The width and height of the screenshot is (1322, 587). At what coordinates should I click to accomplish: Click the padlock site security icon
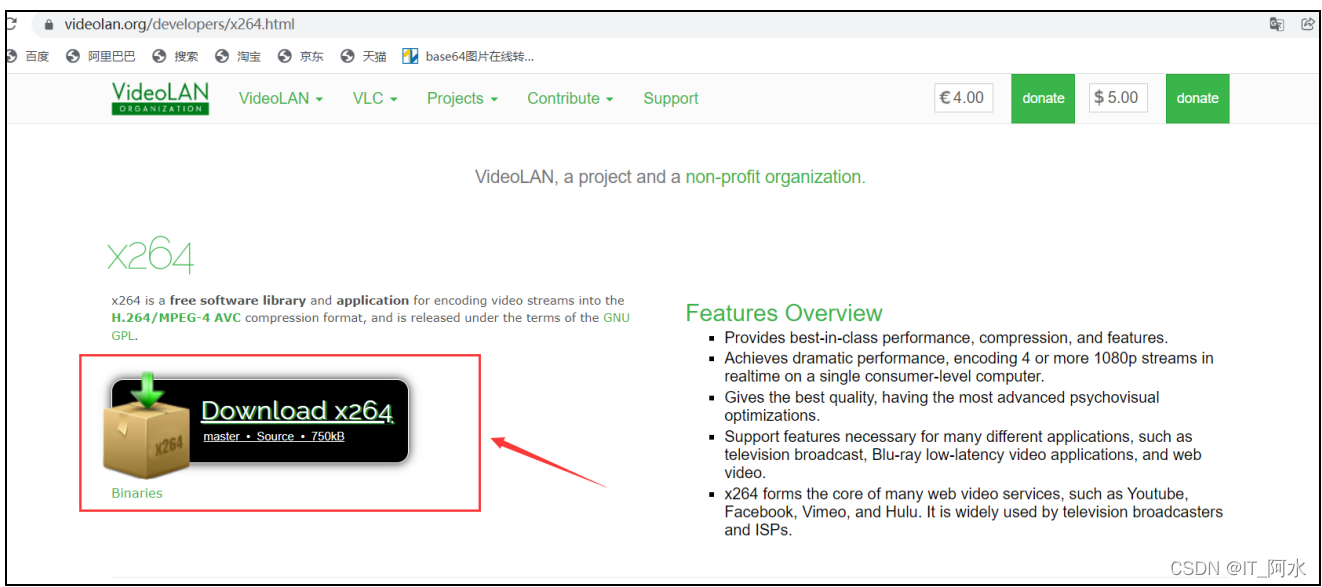pyautogui.click(x=47, y=24)
